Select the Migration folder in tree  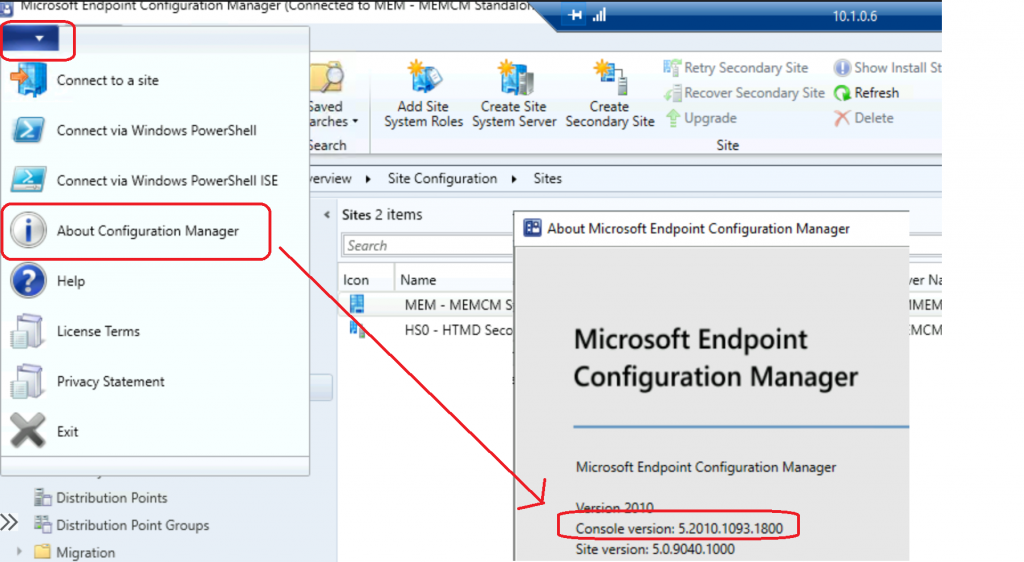click(86, 553)
